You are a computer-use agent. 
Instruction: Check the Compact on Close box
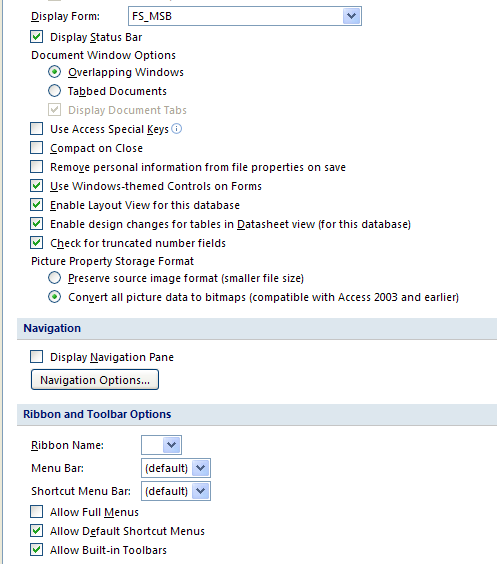coord(37,148)
